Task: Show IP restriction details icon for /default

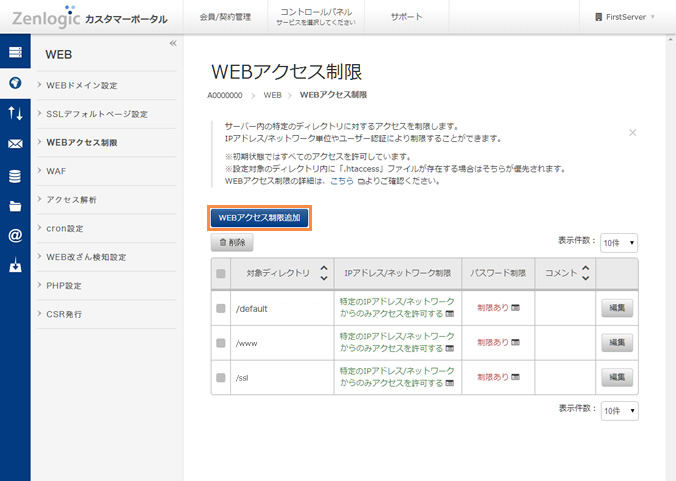Action: (450, 314)
